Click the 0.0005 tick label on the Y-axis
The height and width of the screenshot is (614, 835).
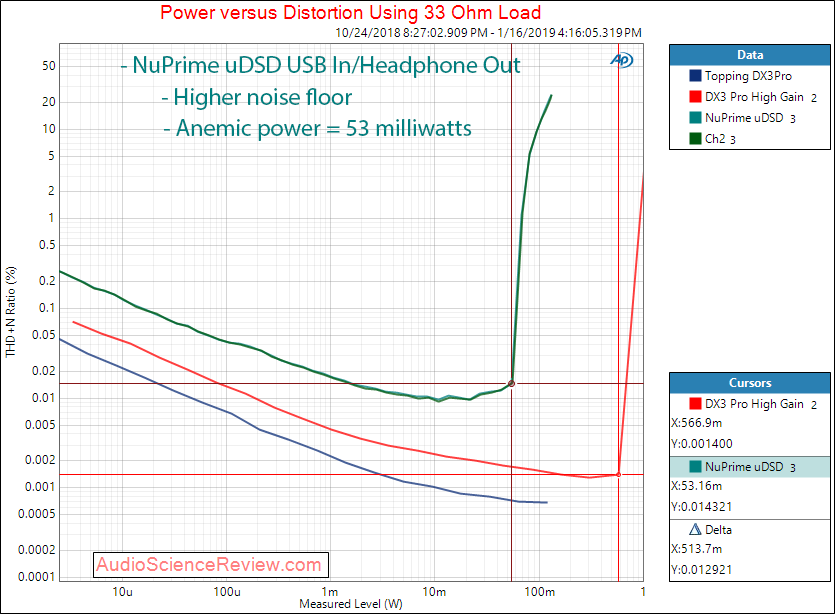37,514
